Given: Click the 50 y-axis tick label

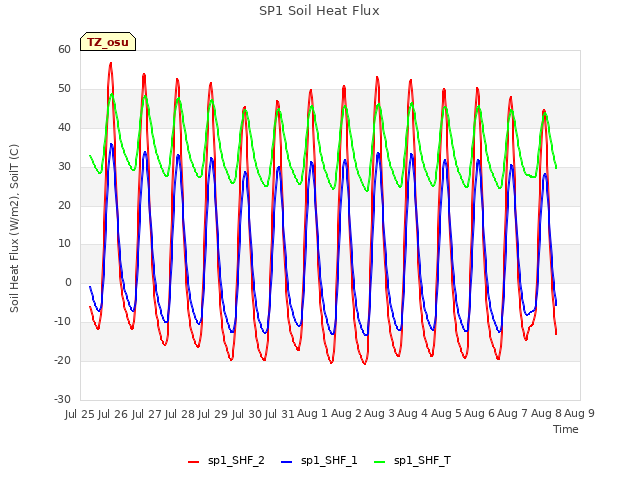Looking at the screenshot, I should (x=64, y=89).
